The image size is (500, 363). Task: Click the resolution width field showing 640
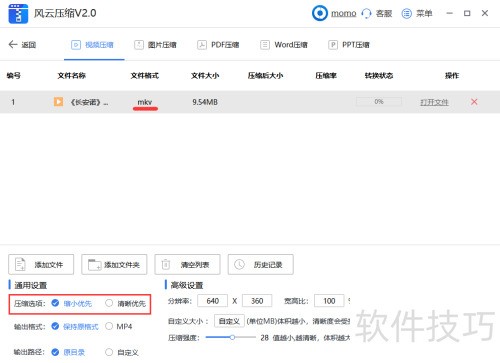213,301
